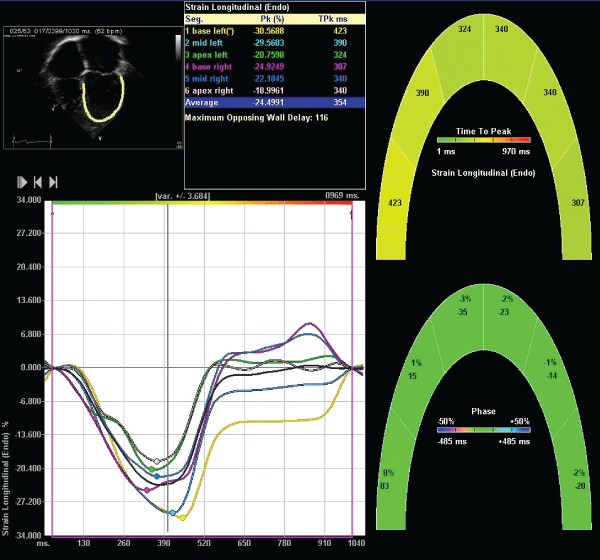The height and width of the screenshot is (560, 600).
Task: Select the '5 mid right' segment row
Action: click(x=275, y=78)
